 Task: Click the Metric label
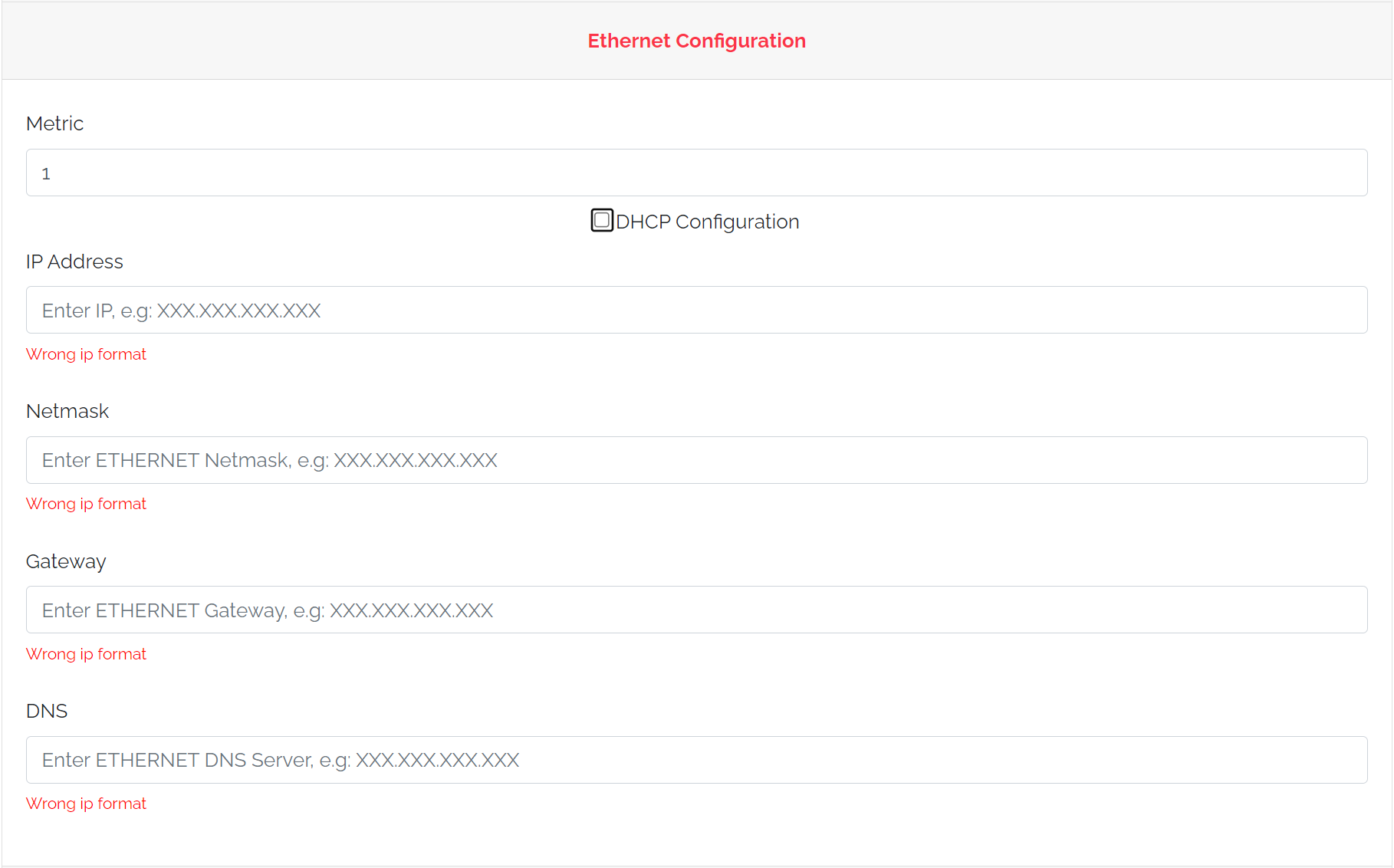(x=54, y=123)
